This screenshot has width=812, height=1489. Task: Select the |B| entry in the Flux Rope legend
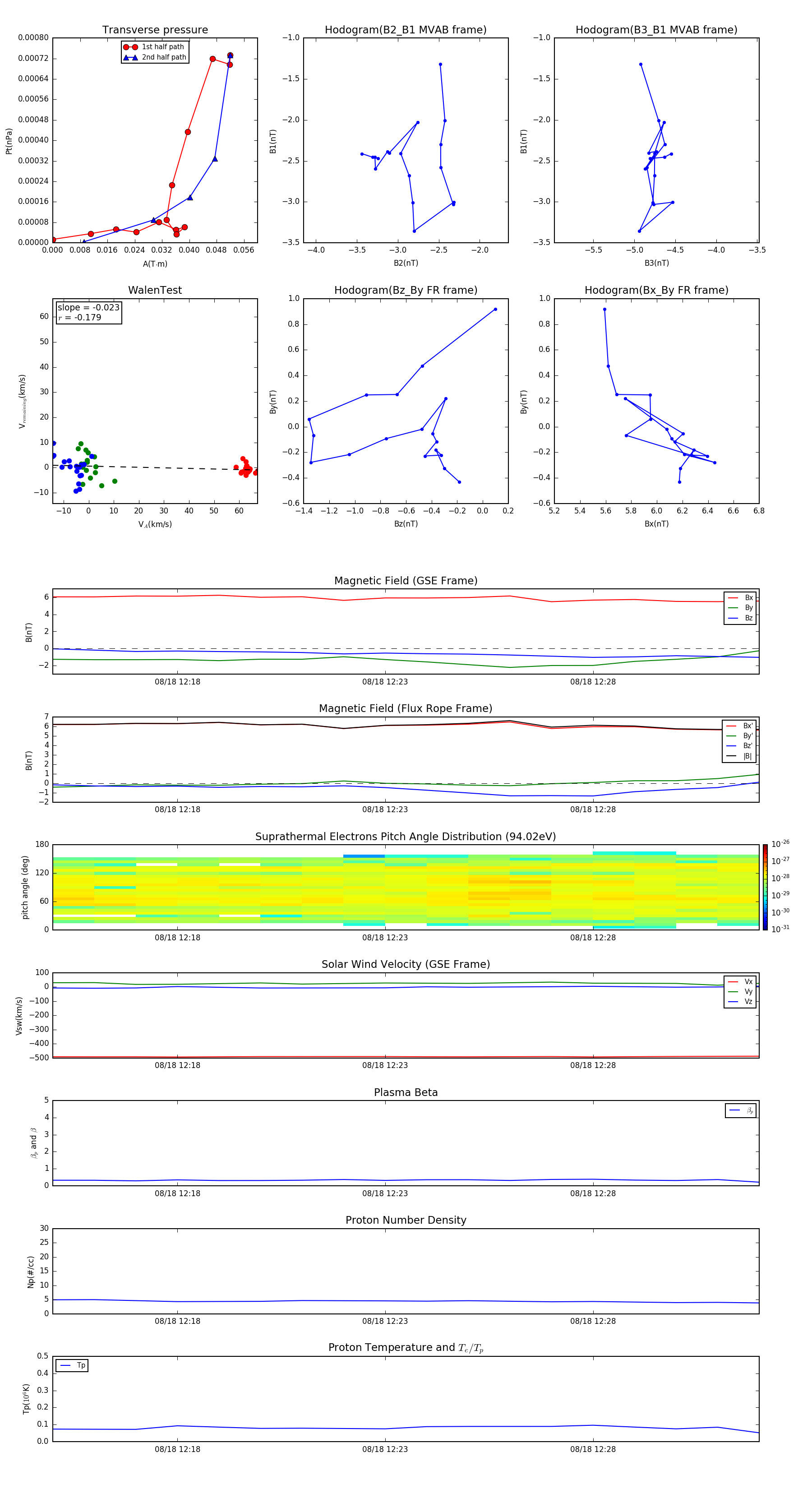pos(740,756)
